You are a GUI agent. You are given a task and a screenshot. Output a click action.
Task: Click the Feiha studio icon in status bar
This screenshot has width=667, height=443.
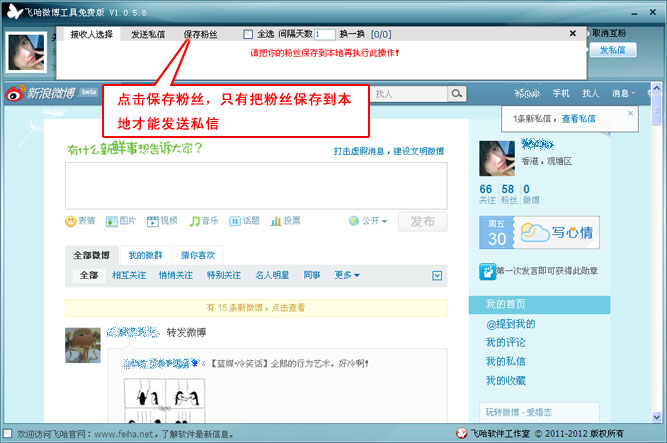point(462,434)
